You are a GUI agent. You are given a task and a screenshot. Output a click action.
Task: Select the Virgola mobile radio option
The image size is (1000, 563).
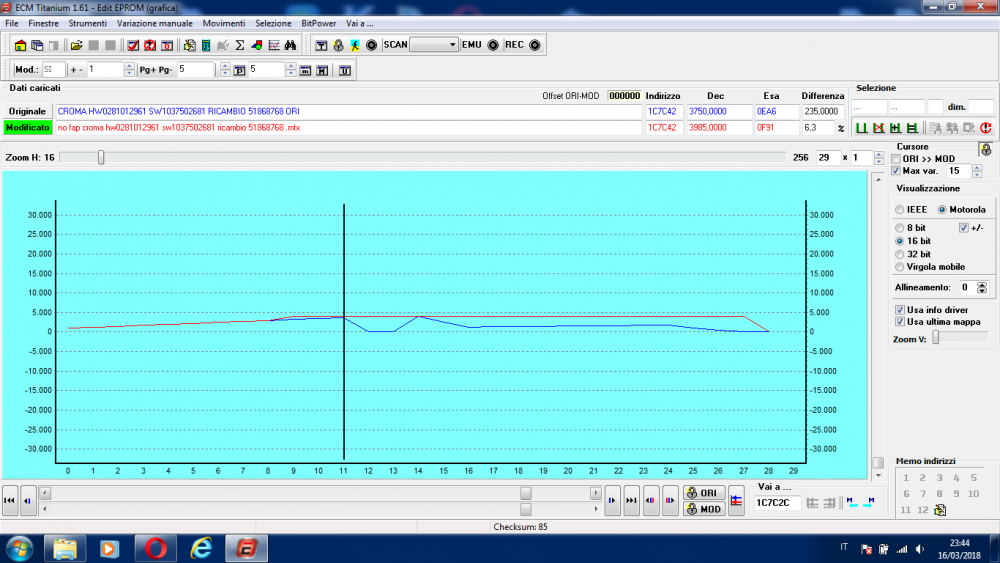pos(899,267)
